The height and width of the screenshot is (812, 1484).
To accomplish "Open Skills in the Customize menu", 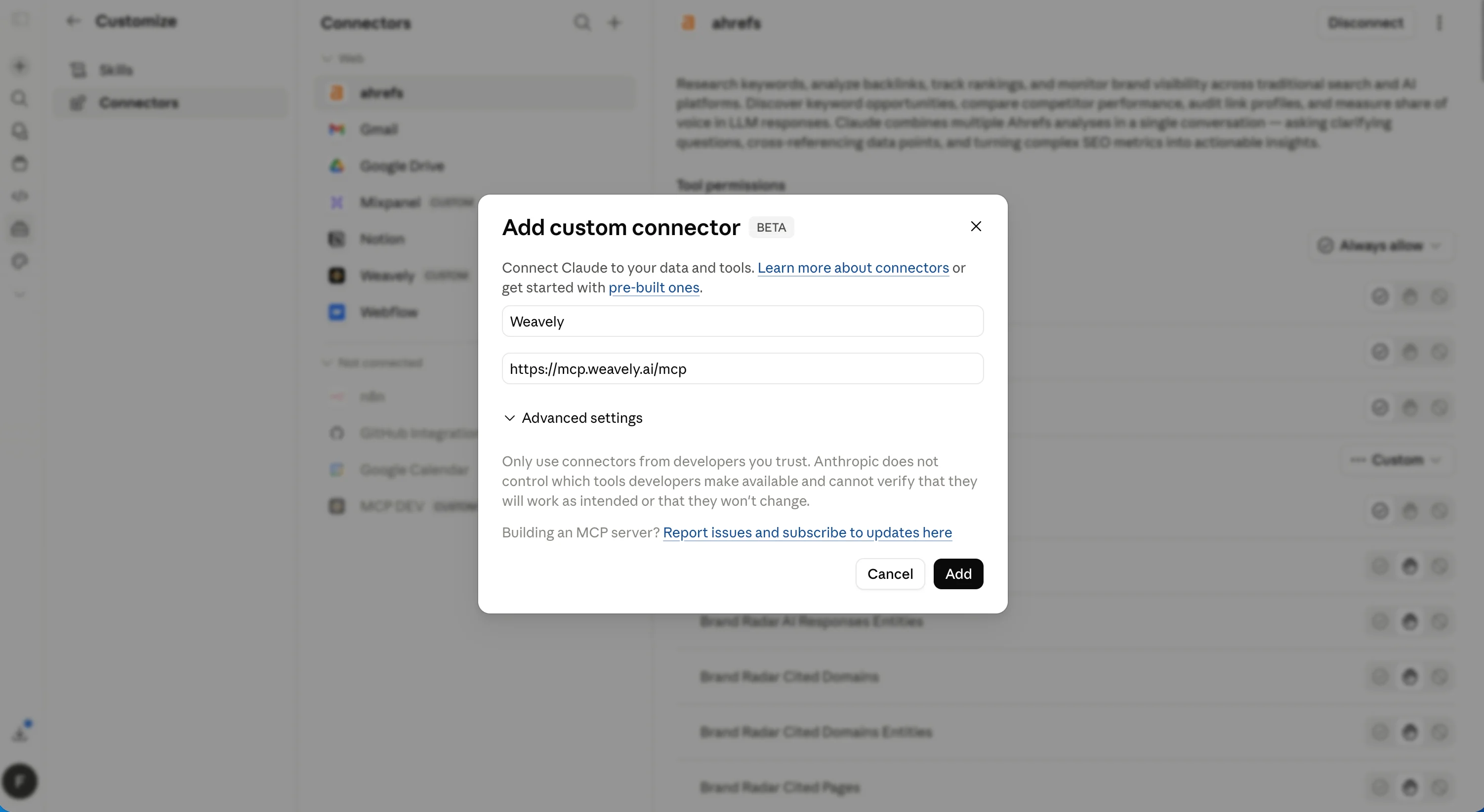I will coord(170,70).
